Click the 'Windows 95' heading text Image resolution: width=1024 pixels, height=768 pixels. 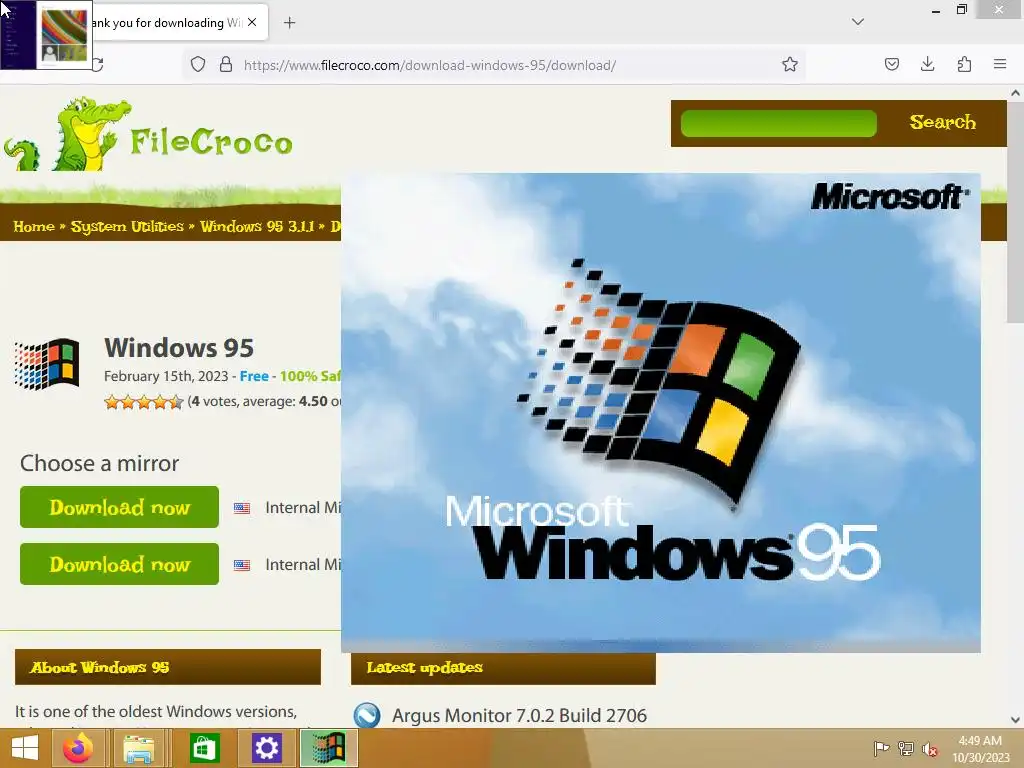click(x=179, y=347)
